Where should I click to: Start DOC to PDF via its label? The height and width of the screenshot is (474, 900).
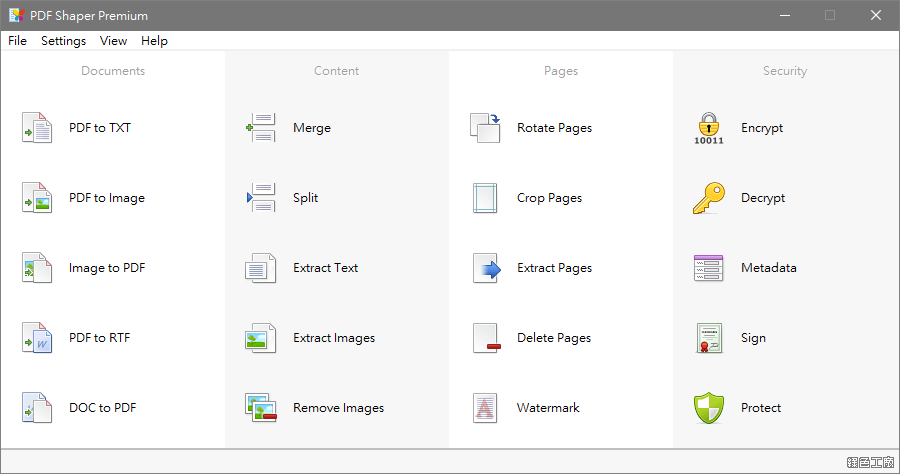pos(103,407)
